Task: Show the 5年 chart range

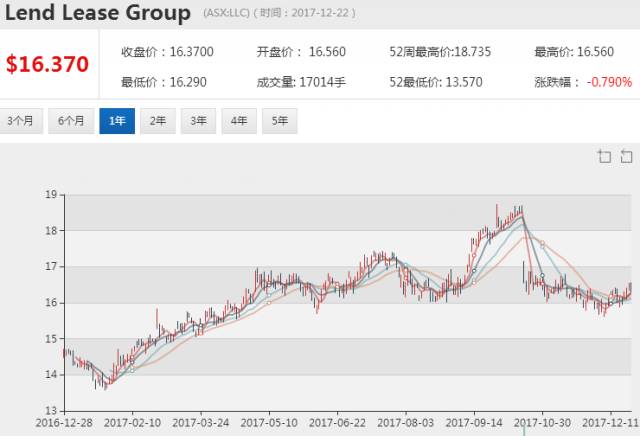Action: click(x=280, y=121)
